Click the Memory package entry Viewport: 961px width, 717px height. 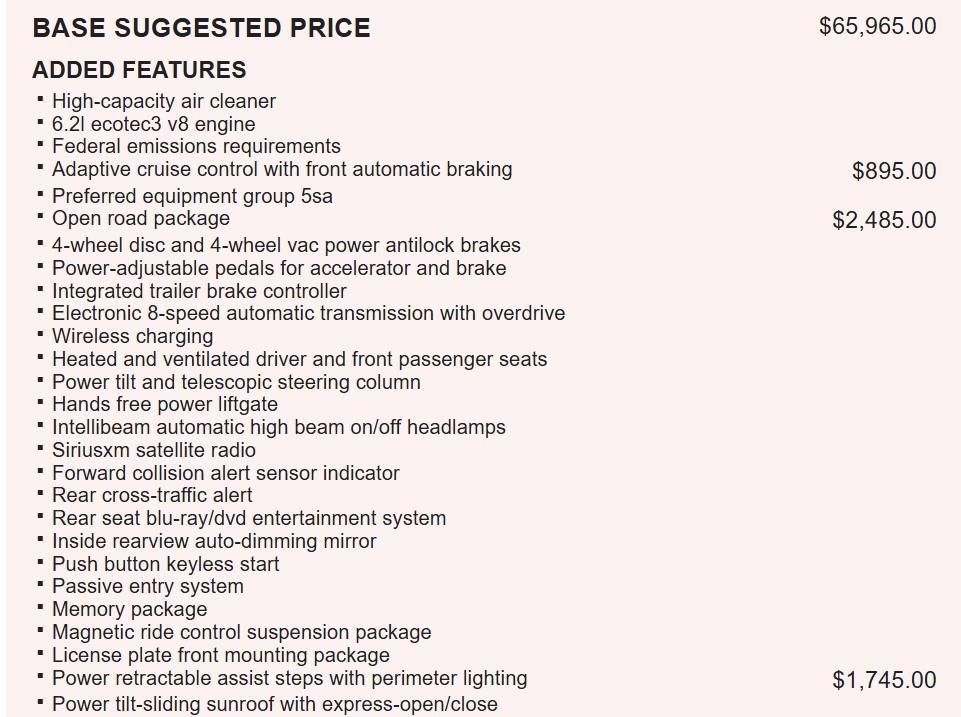130,609
